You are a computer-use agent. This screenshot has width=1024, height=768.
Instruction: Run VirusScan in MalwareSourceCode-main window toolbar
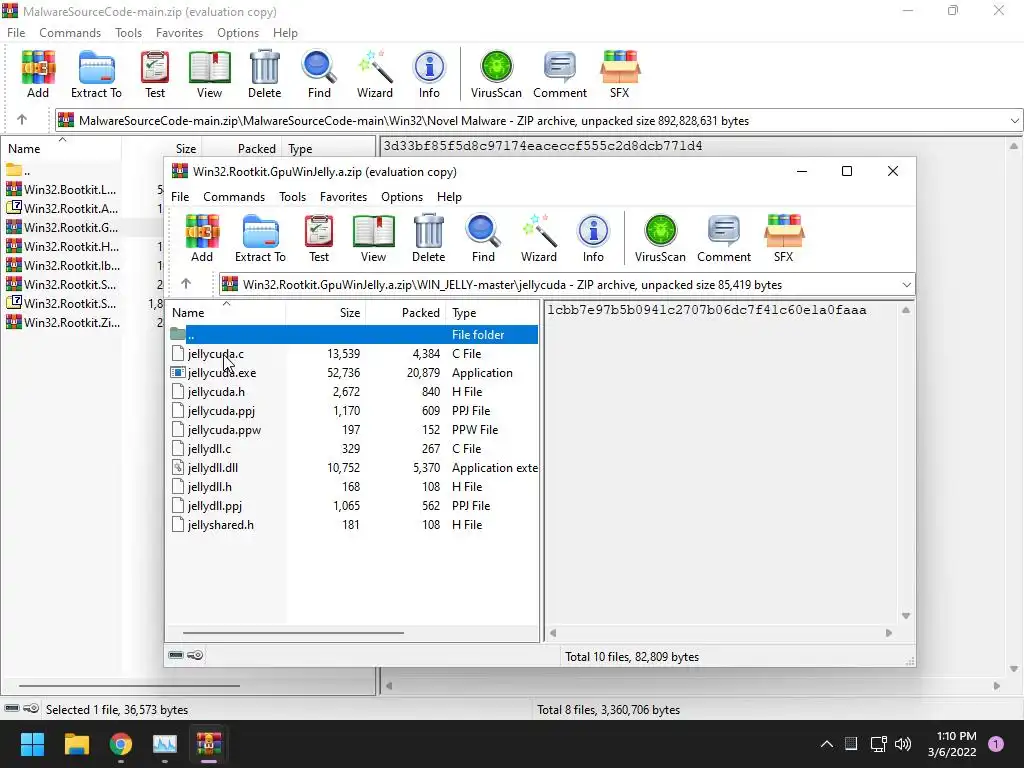click(496, 74)
